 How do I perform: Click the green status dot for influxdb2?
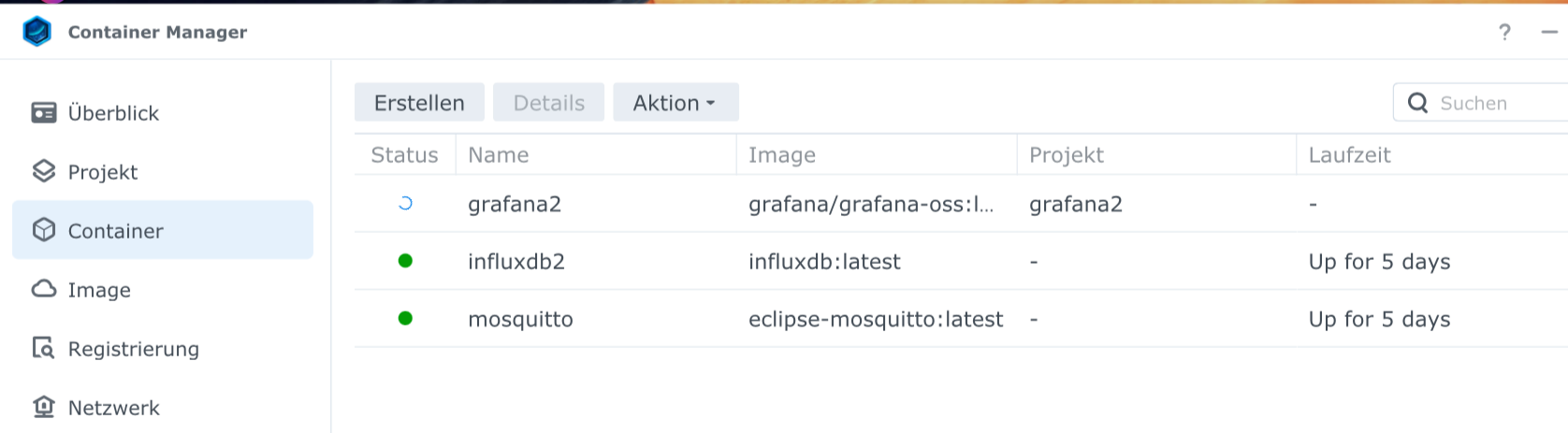pos(405,261)
